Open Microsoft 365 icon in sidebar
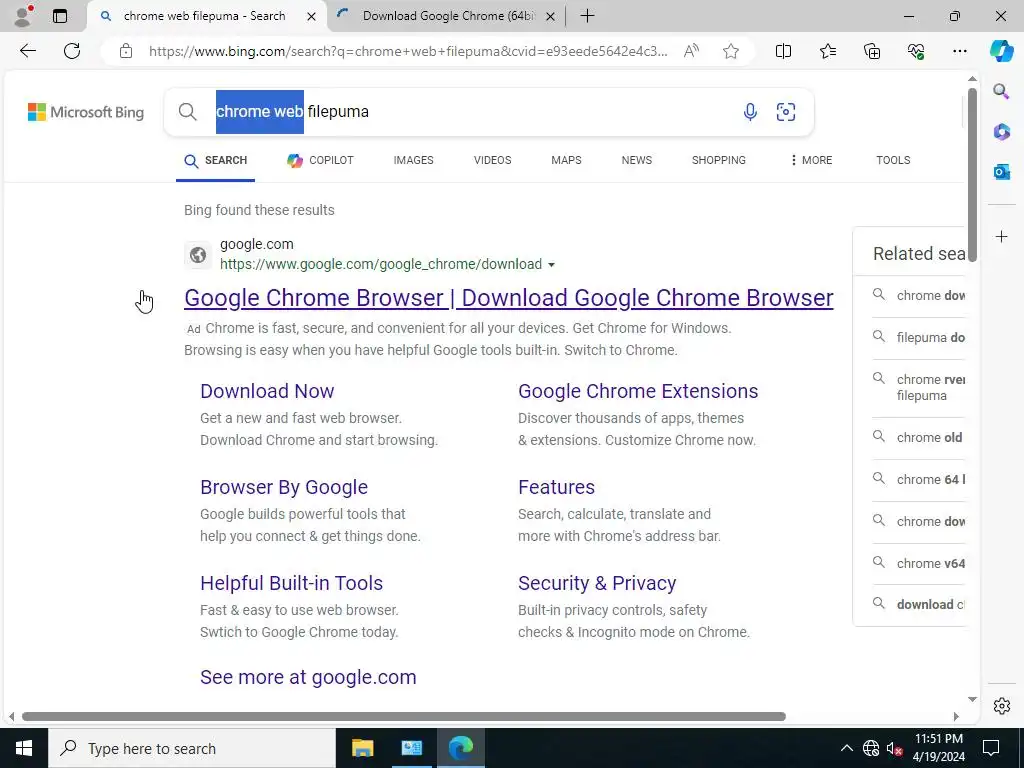Image resolution: width=1024 pixels, height=768 pixels. coord(1001,131)
